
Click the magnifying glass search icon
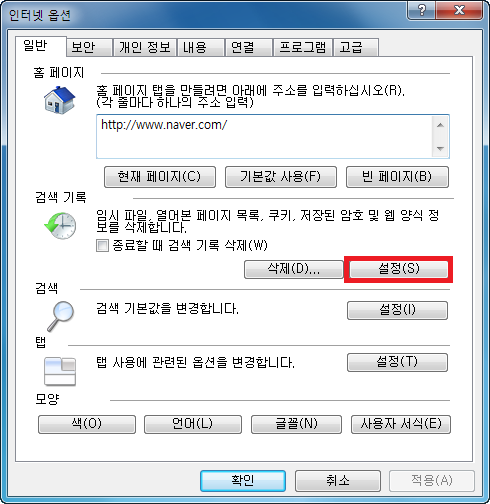pyautogui.click(x=60, y=316)
